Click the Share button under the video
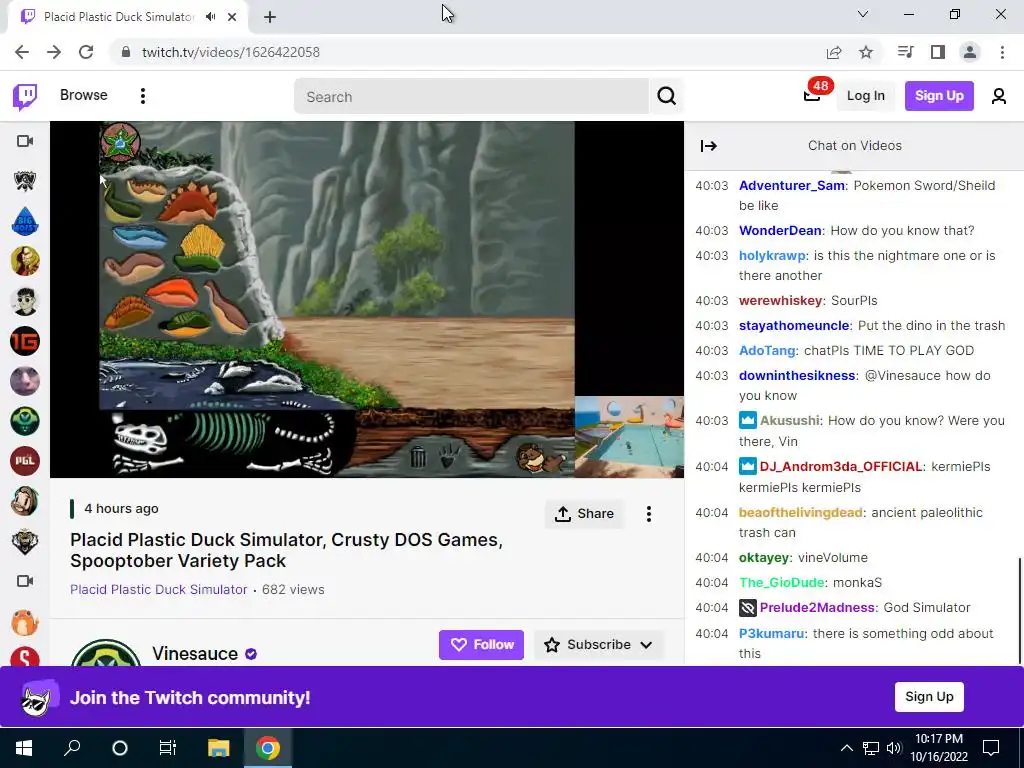The width and height of the screenshot is (1024, 768). pyautogui.click(x=584, y=514)
